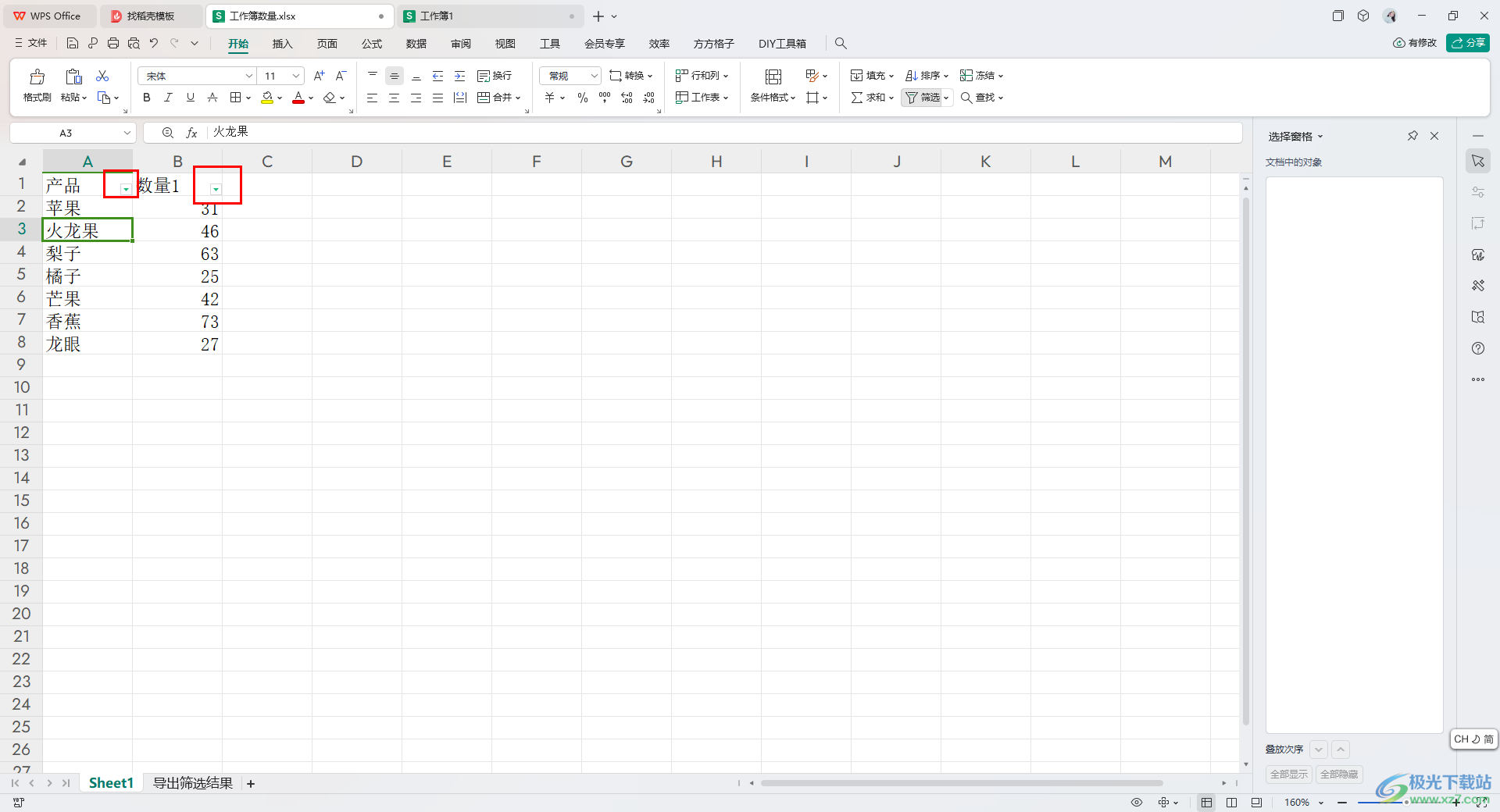Image resolution: width=1500 pixels, height=812 pixels.
Task: Open the font size dropdown showing 11
Action: click(x=296, y=76)
